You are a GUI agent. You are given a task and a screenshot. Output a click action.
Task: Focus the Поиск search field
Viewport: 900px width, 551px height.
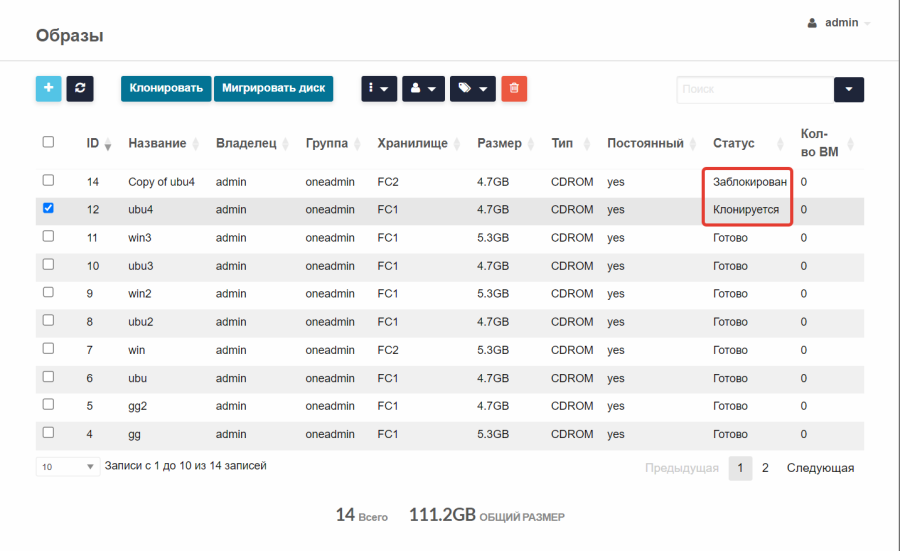pyautogui.click(x=755, y=90)
